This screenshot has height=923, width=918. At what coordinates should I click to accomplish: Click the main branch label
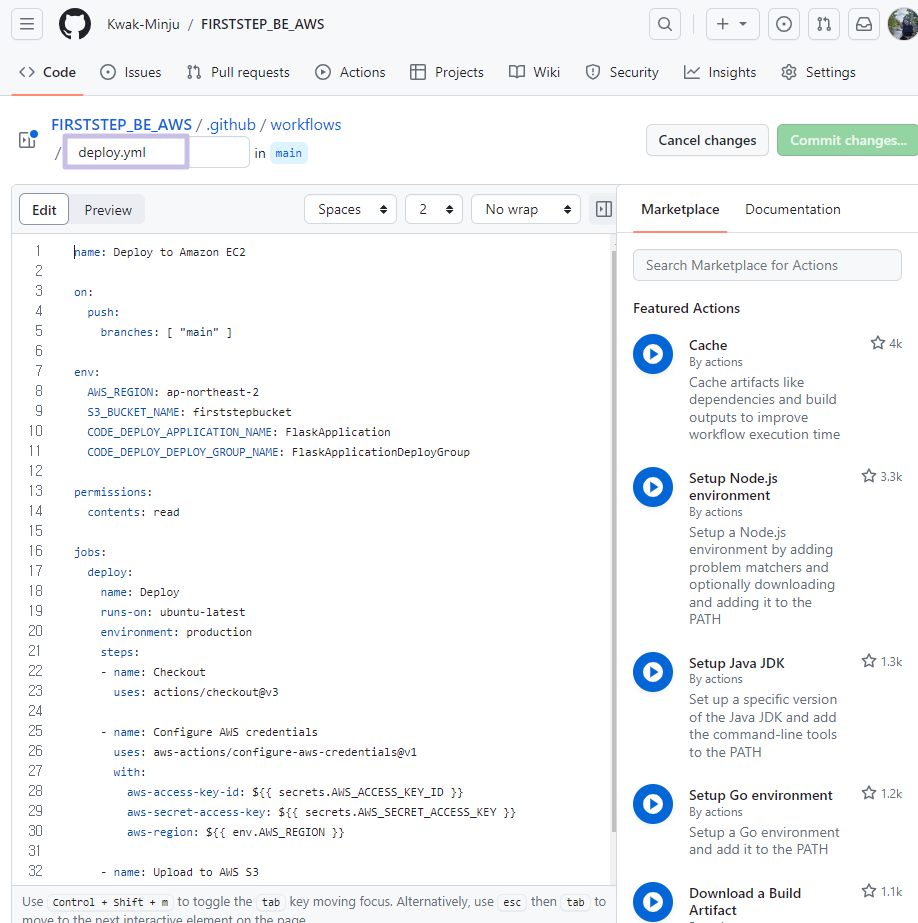288,153
